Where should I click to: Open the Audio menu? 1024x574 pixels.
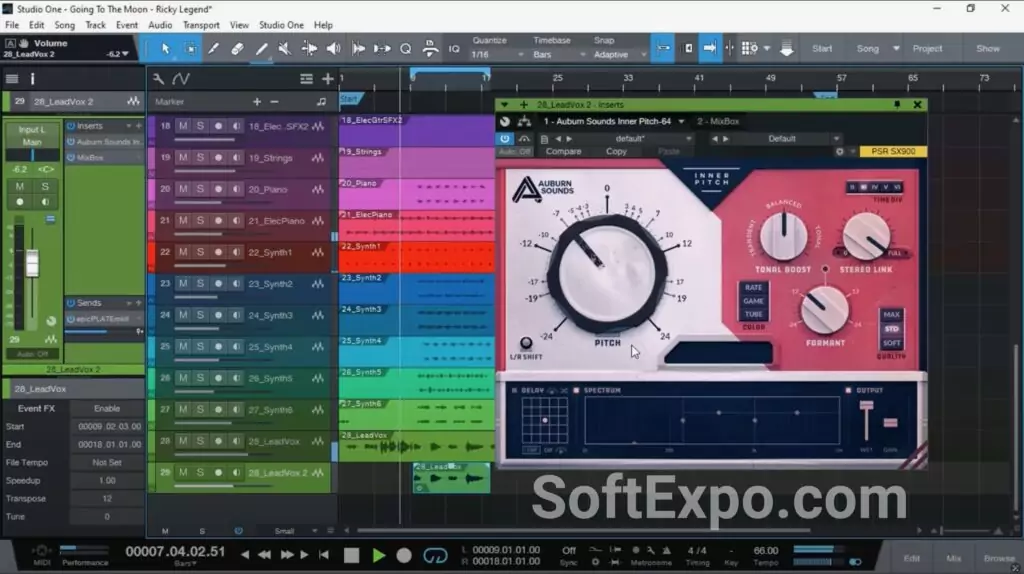click(x=160, y=25)
